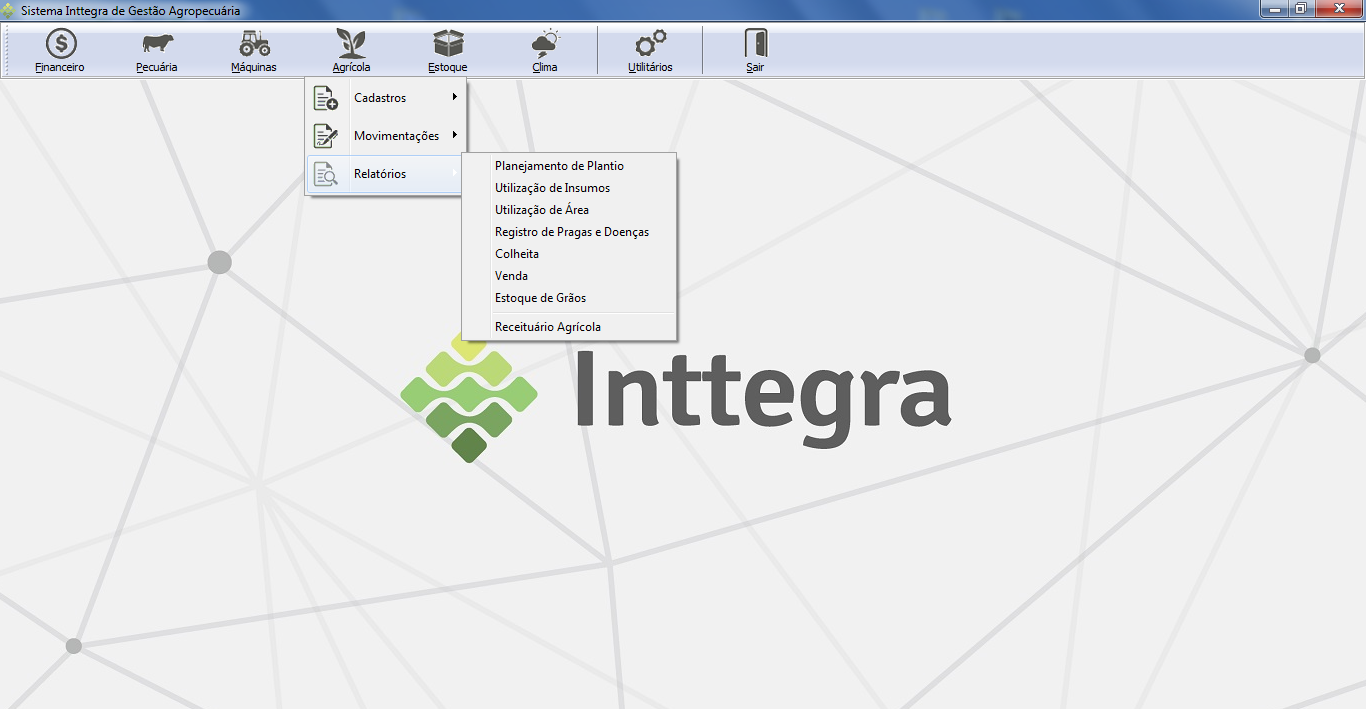Viewport: 1366px width, 709px height.
Task: Click the Financeiro label text
Action: coord(60,68)
